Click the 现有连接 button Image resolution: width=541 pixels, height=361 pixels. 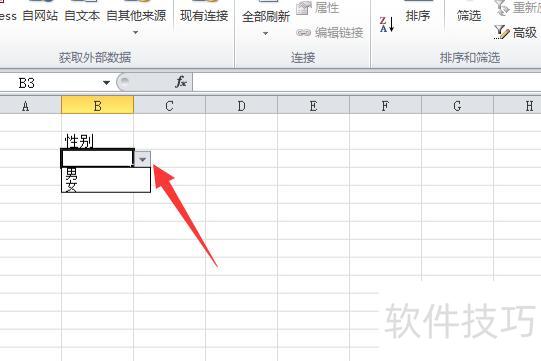pyautogui.click(x=204, y=16)
